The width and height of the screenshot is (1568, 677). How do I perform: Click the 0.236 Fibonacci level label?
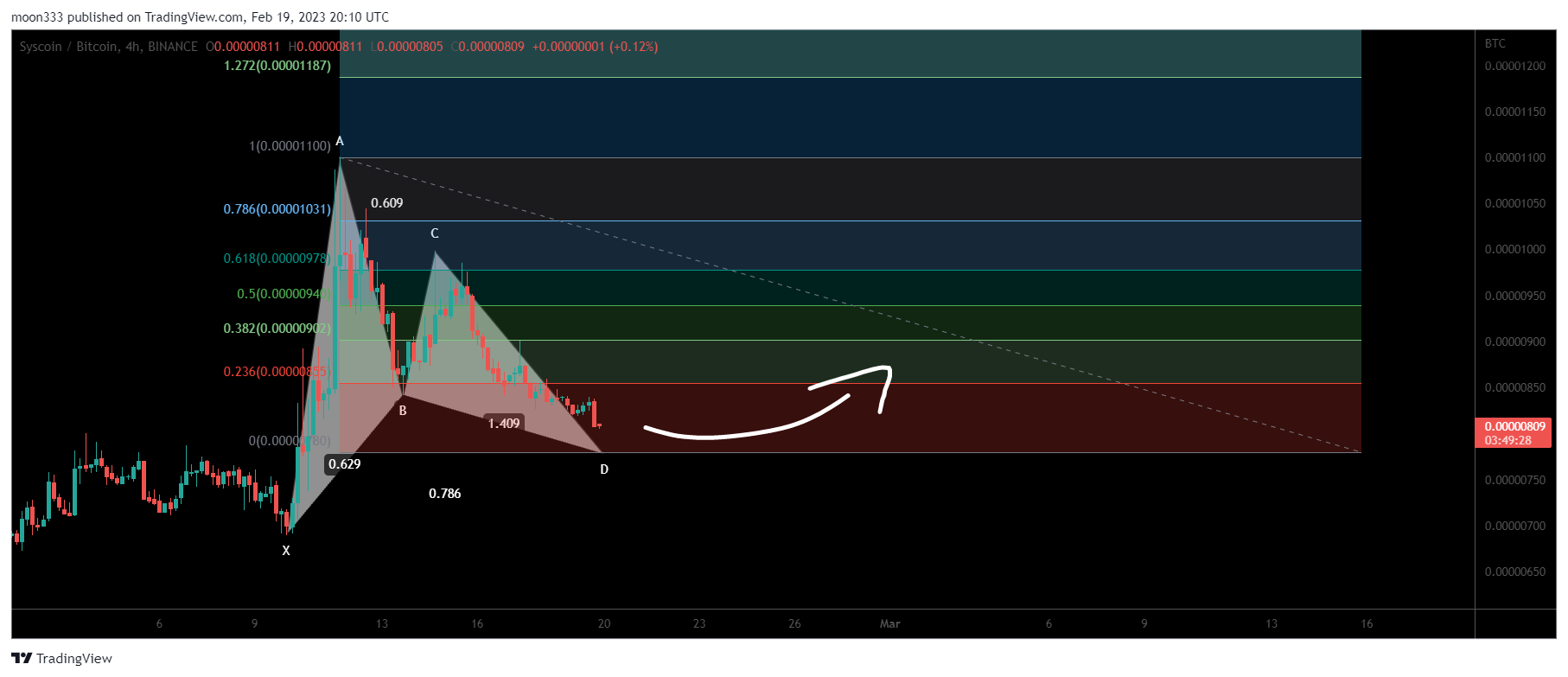pos(277,372)
